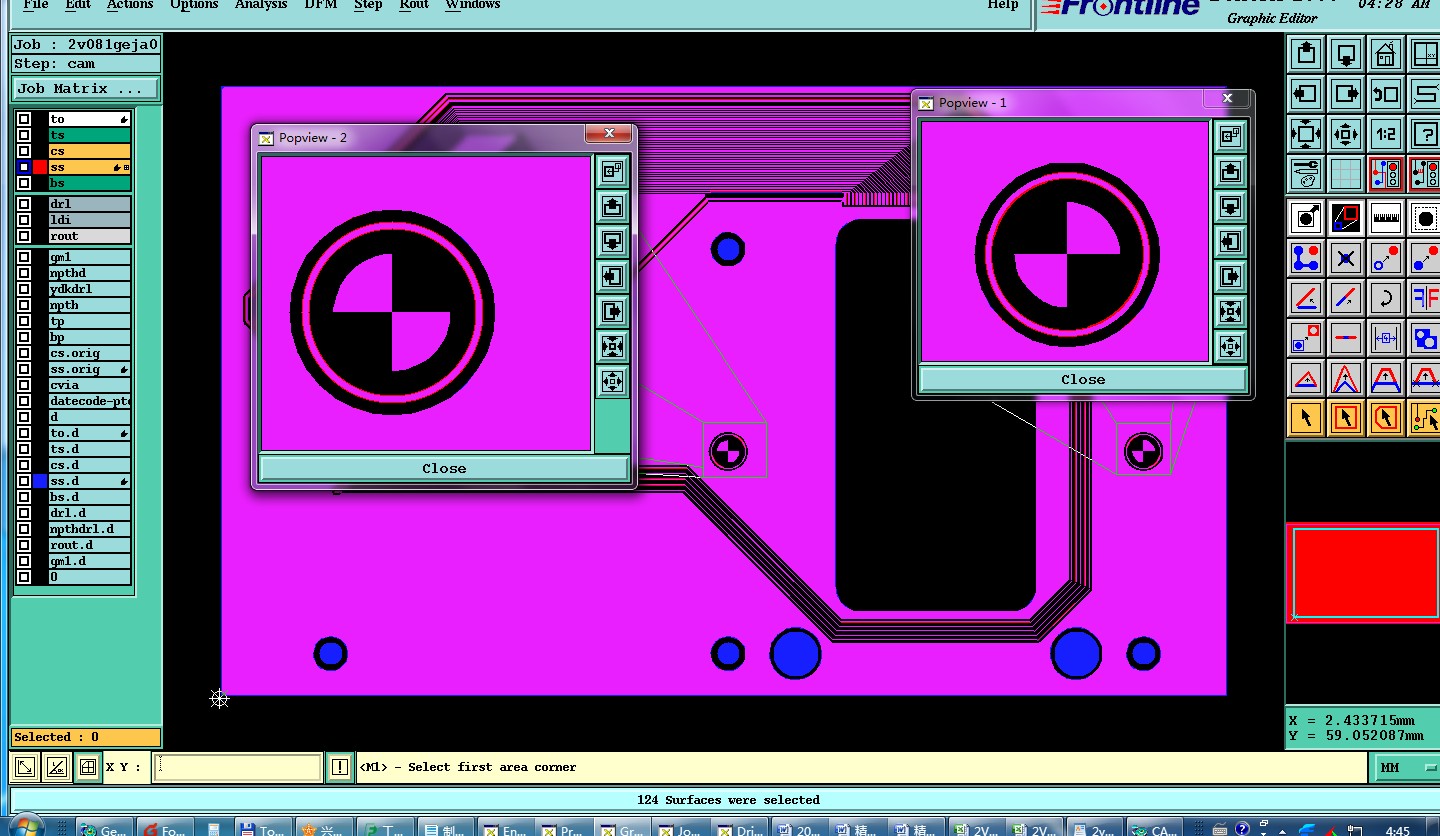Open the Rout menu

click(x=413, y=5)
